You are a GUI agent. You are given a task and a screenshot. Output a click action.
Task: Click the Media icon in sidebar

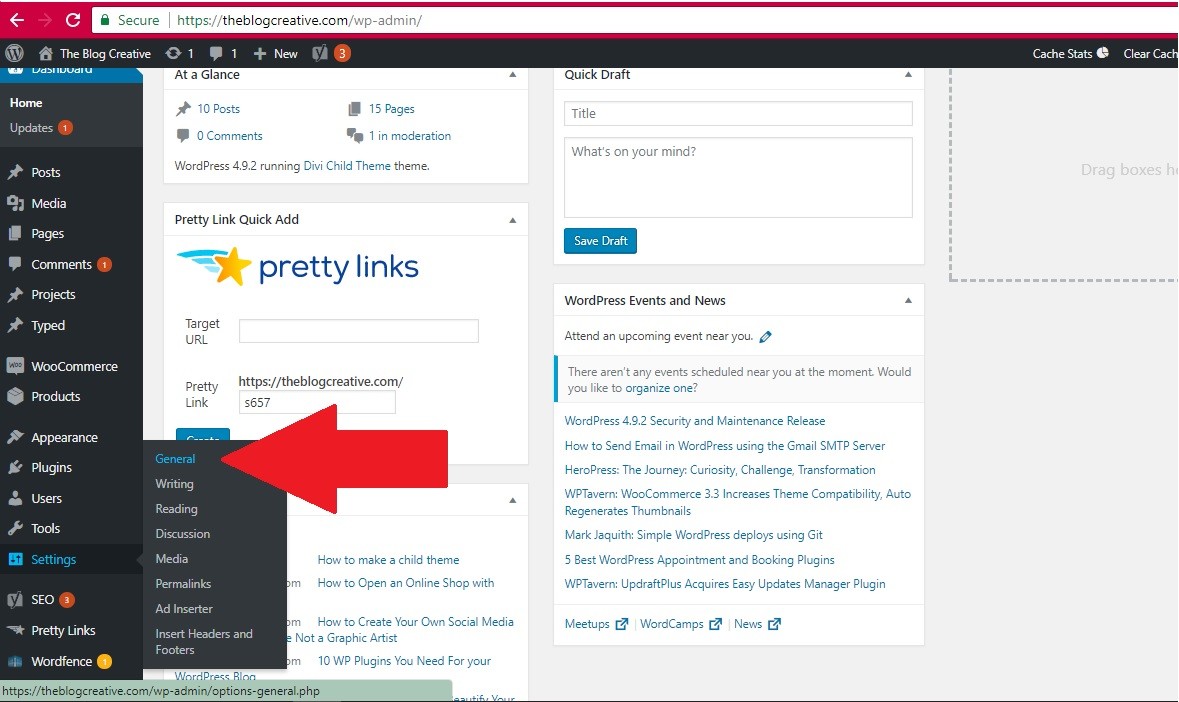[x=15, y=203]
